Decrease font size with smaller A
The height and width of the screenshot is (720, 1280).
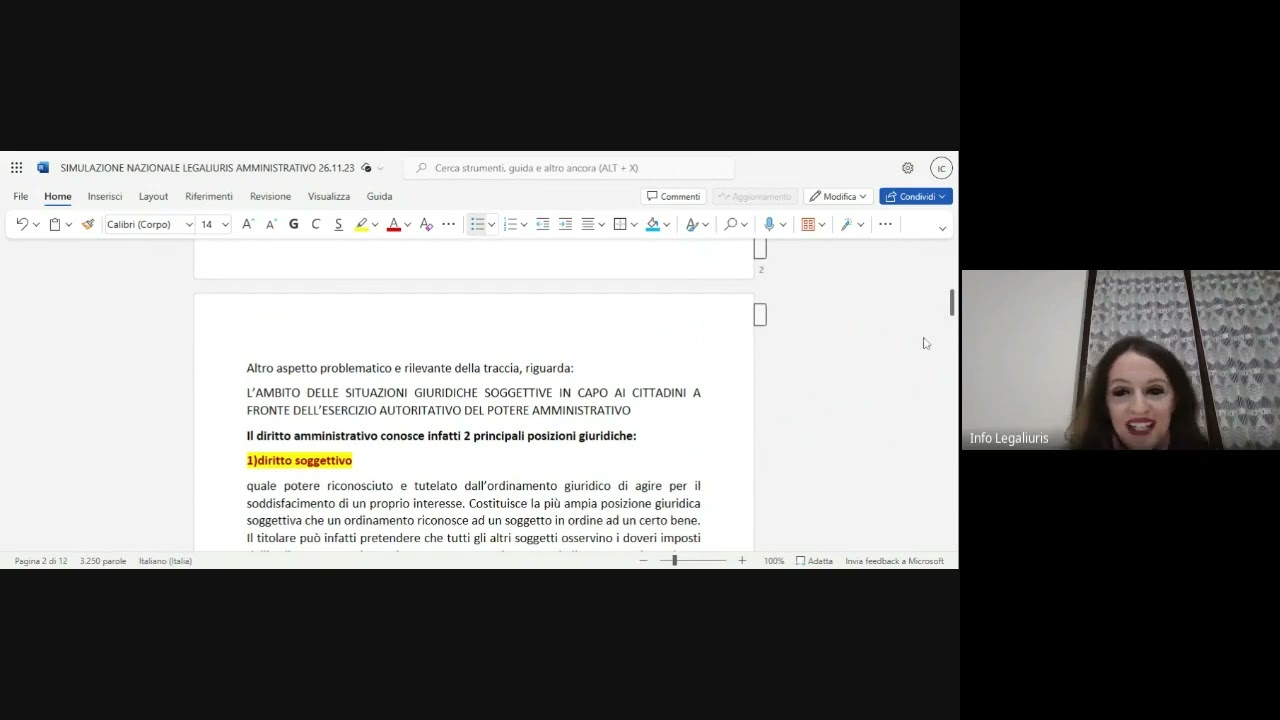coord(271,224)
